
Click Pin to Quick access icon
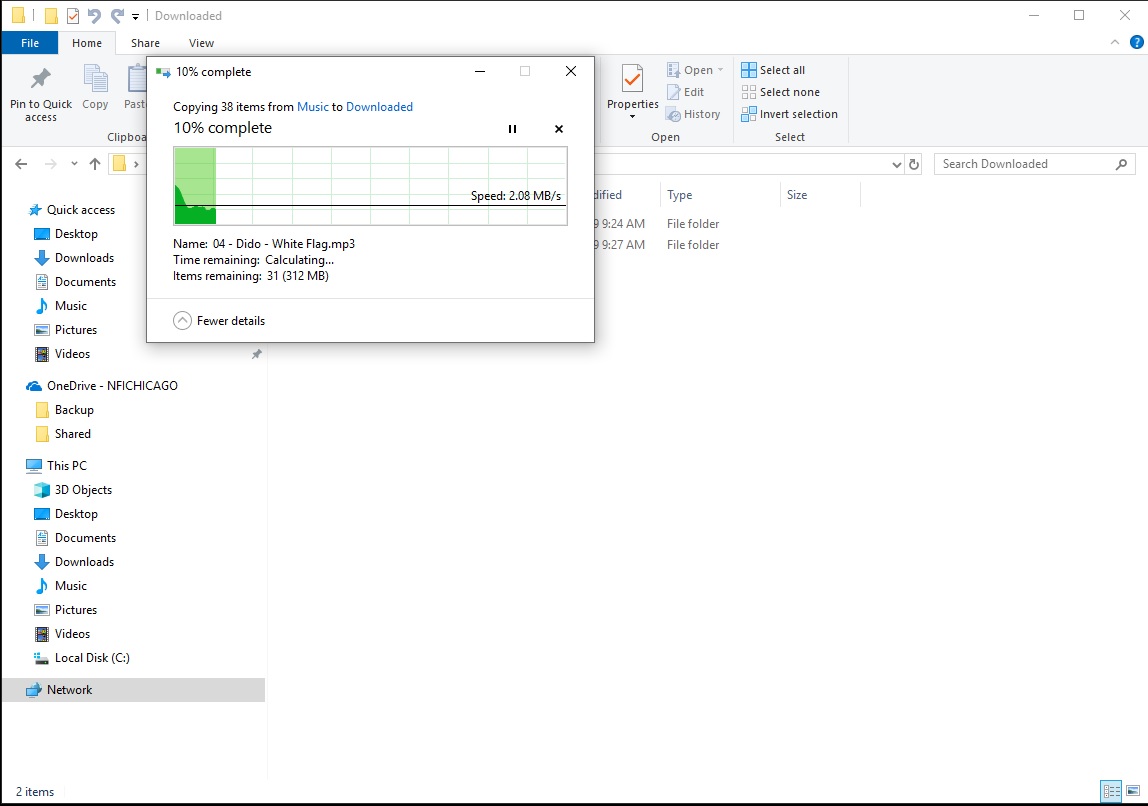tap(41, 80)
